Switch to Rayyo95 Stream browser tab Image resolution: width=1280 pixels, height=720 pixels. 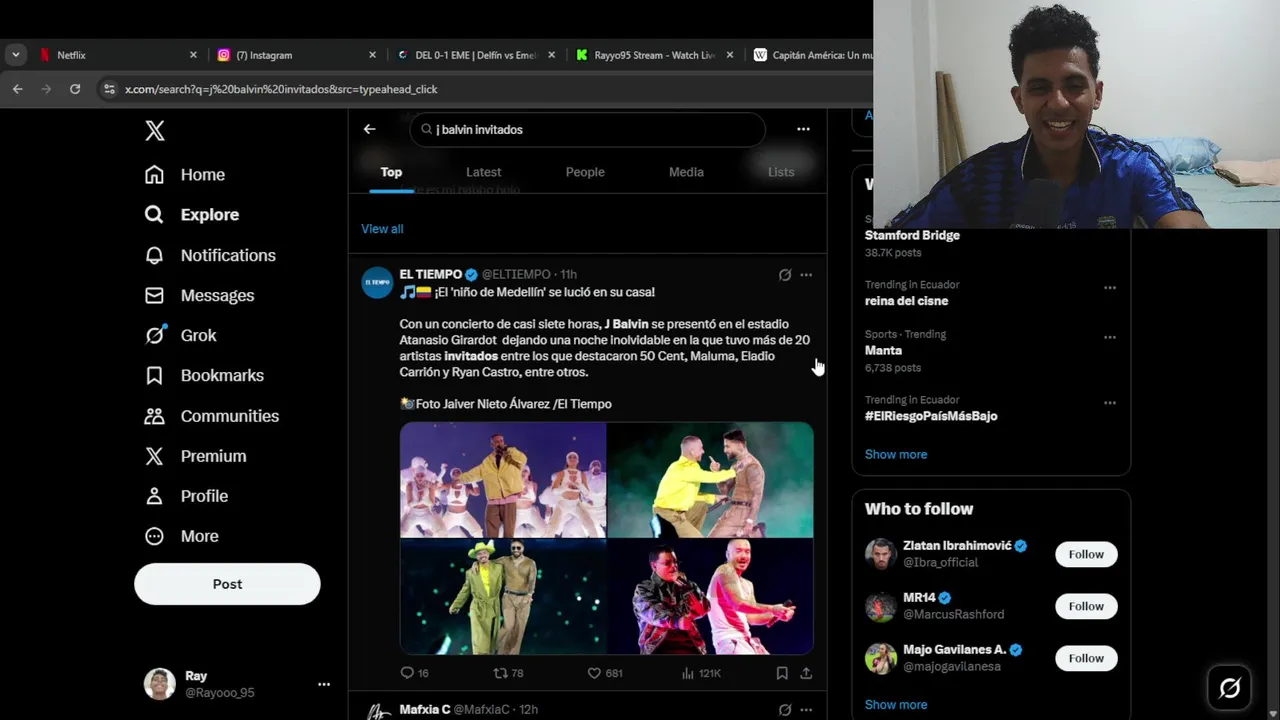653,55
